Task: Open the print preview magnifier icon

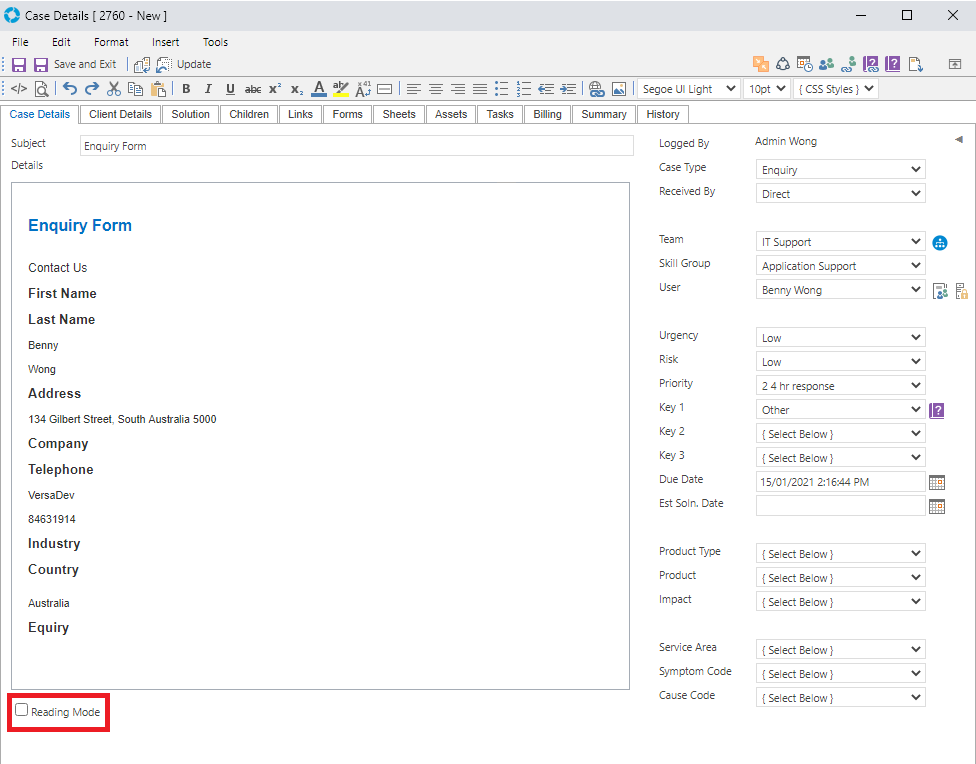Action: pyautogui.click(x=42, y=89)
